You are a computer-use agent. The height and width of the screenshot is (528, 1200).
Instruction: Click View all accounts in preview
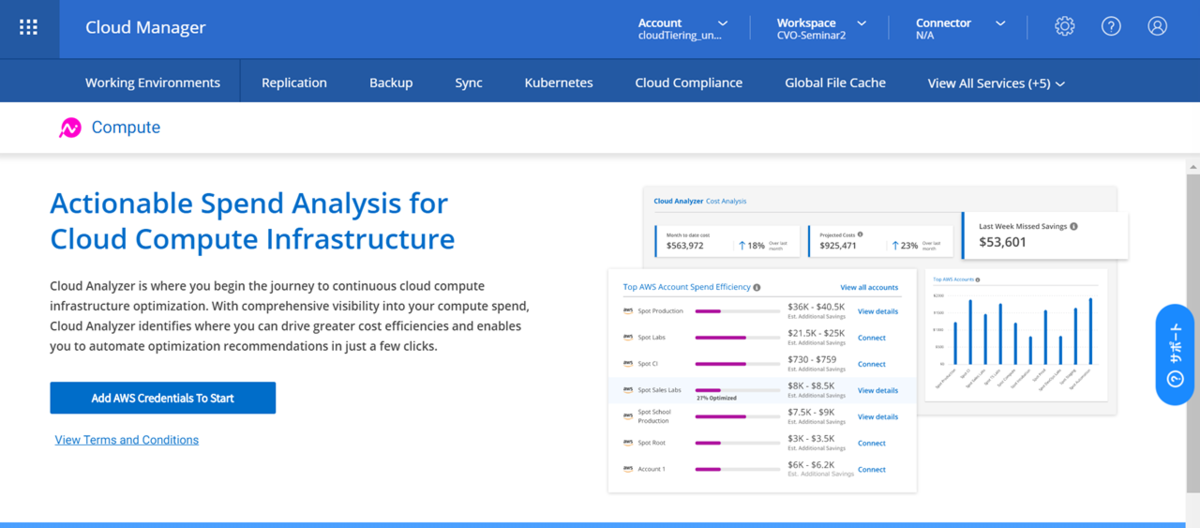(x=869, y=287)
